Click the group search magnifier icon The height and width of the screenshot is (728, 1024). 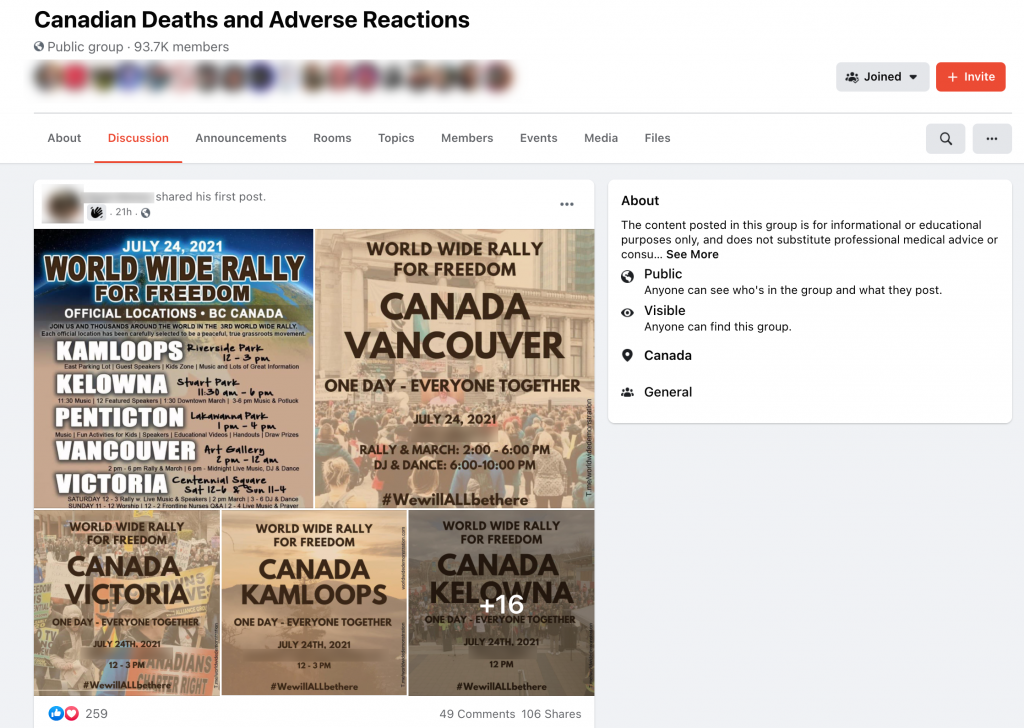[x=945, y=139]
